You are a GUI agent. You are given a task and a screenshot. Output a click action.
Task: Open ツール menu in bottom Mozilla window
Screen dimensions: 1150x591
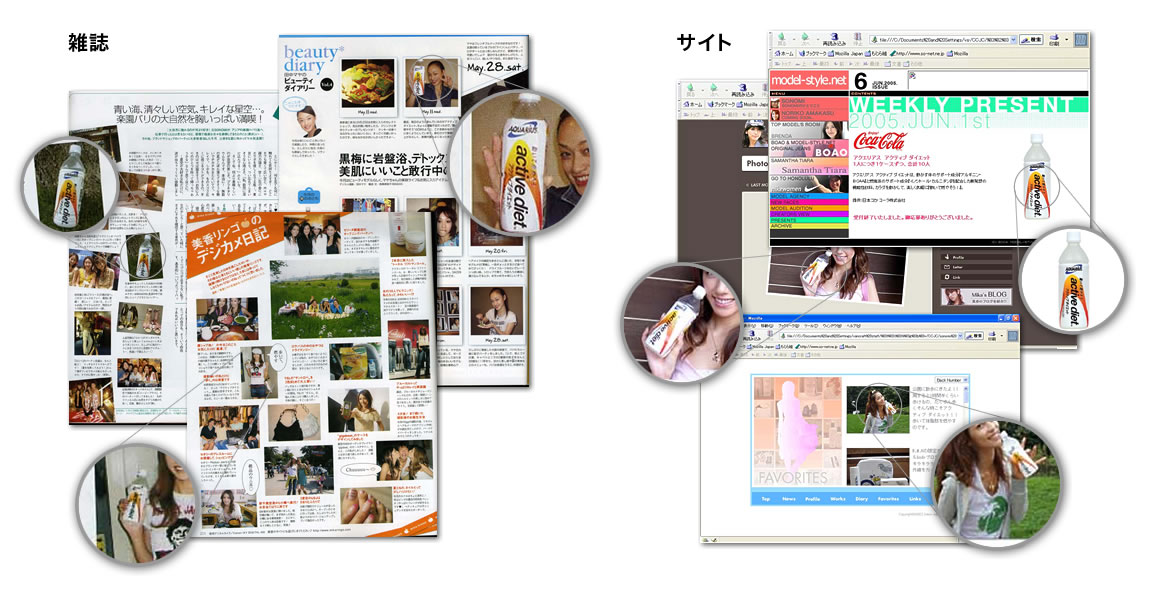(811, 326)
